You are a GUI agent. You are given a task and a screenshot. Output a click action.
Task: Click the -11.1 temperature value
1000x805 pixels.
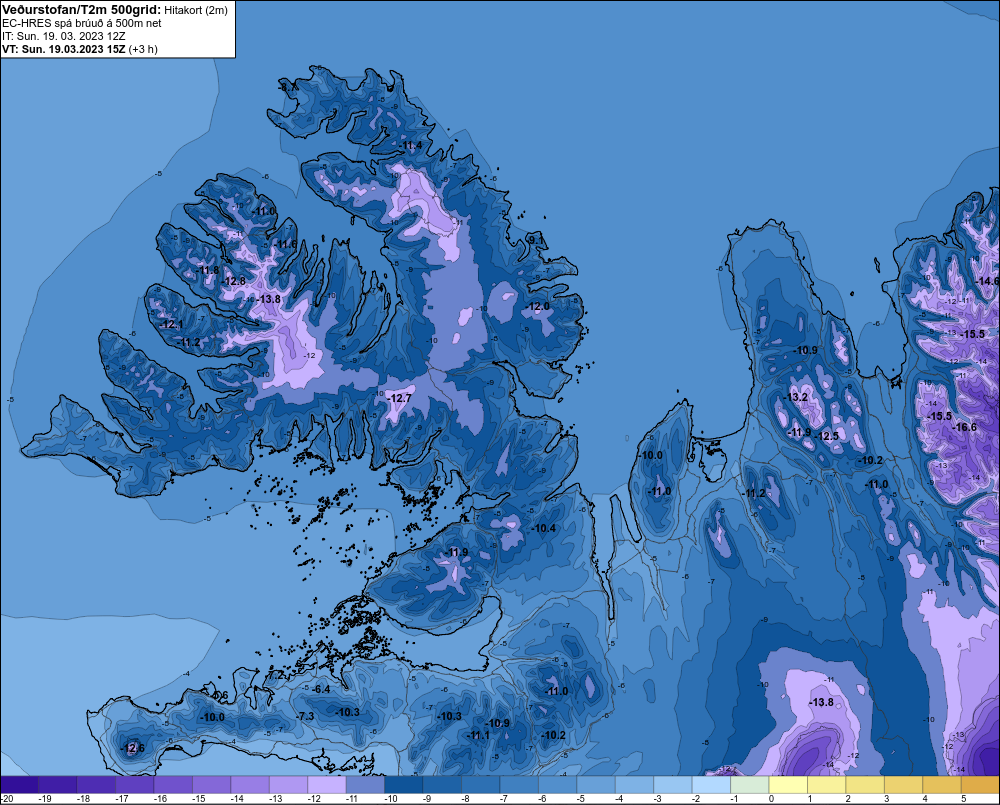[x=479, y=735]
